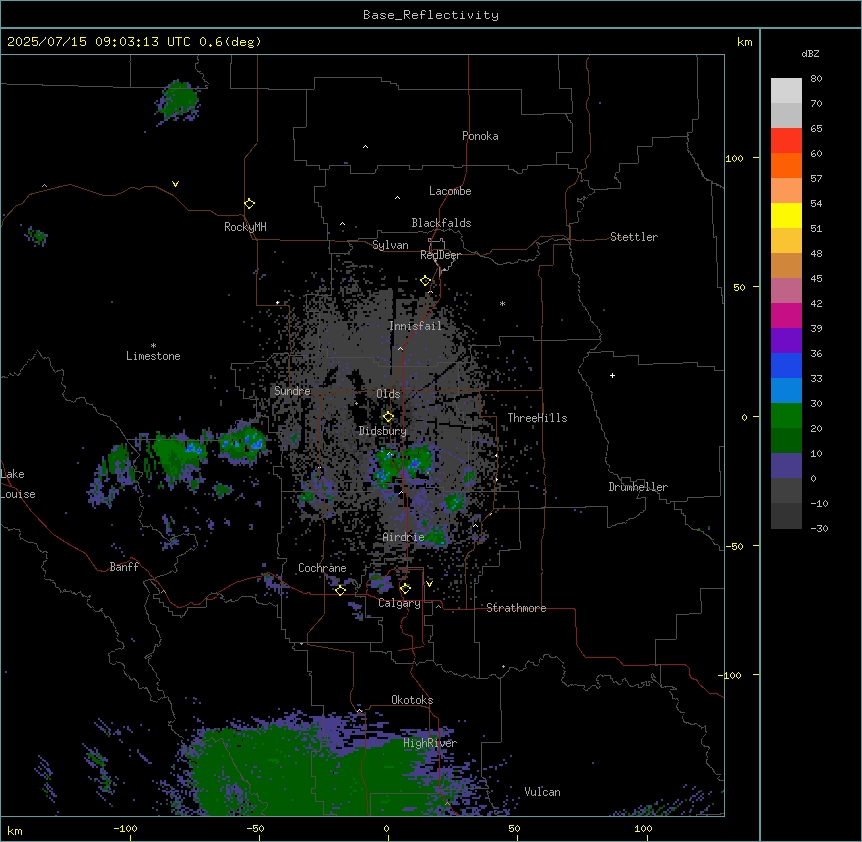Click the Ponoka label
The height and width of the screenshot is (842, 862).
pyautogui.click(x=480, y=136)
